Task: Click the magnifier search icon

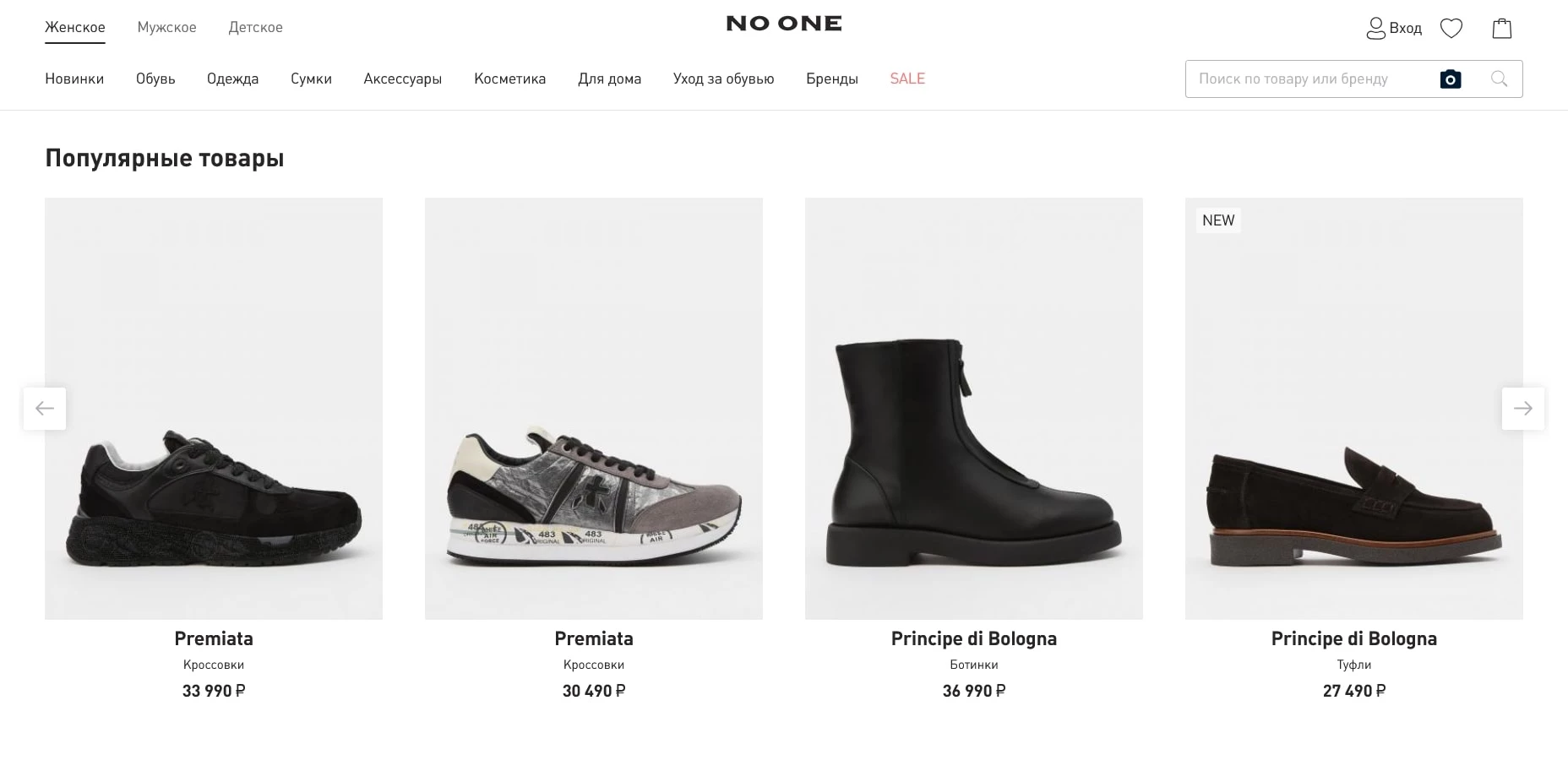Action: pyautogui.click(x=1499, y=79)
